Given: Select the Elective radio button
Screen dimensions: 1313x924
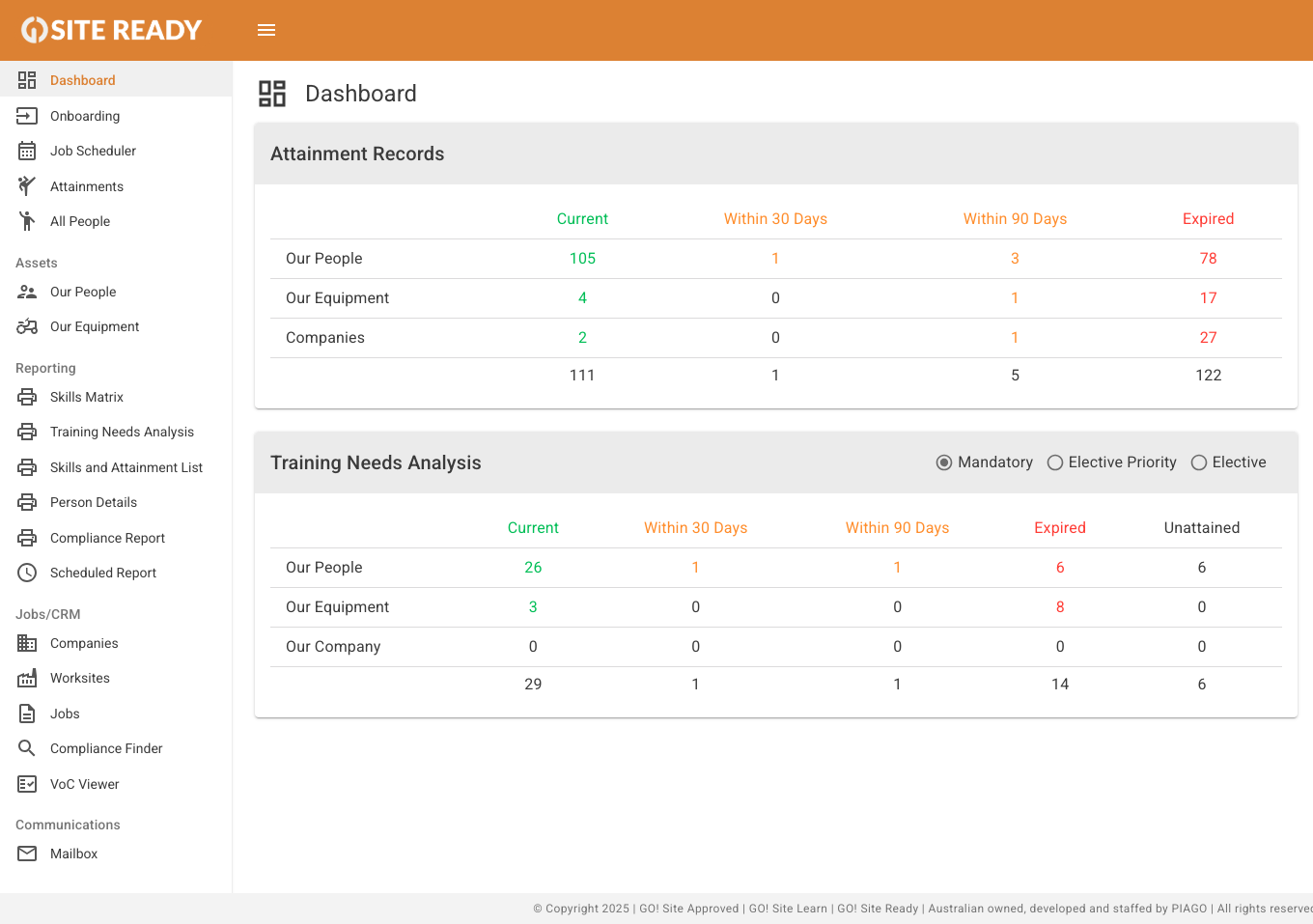Looking at the screenshot, I should pyautogui.click(x=1199, y=462).
